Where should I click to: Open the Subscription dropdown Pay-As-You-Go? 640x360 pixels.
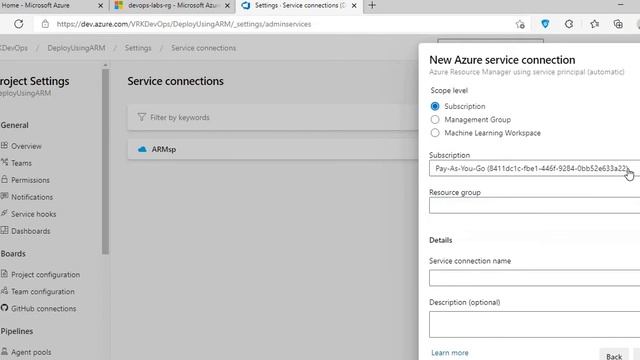point(534,169)
